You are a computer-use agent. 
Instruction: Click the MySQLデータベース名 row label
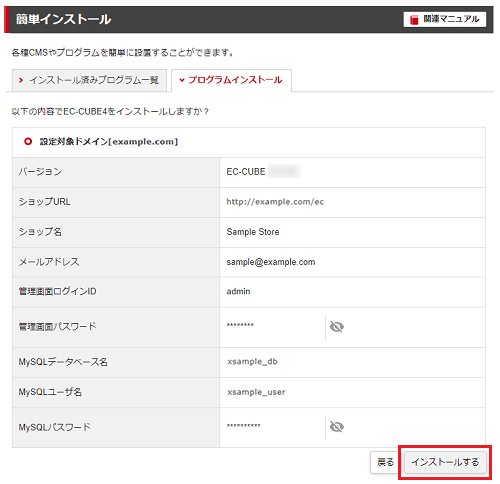(x=63, y=362)
